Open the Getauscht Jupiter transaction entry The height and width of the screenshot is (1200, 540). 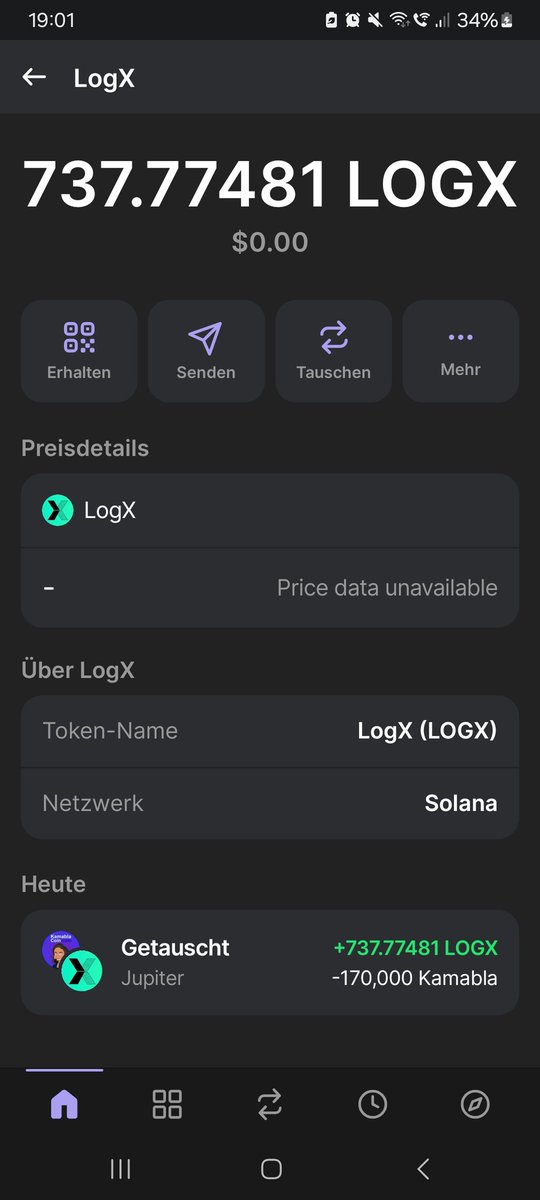click(270, 962)
